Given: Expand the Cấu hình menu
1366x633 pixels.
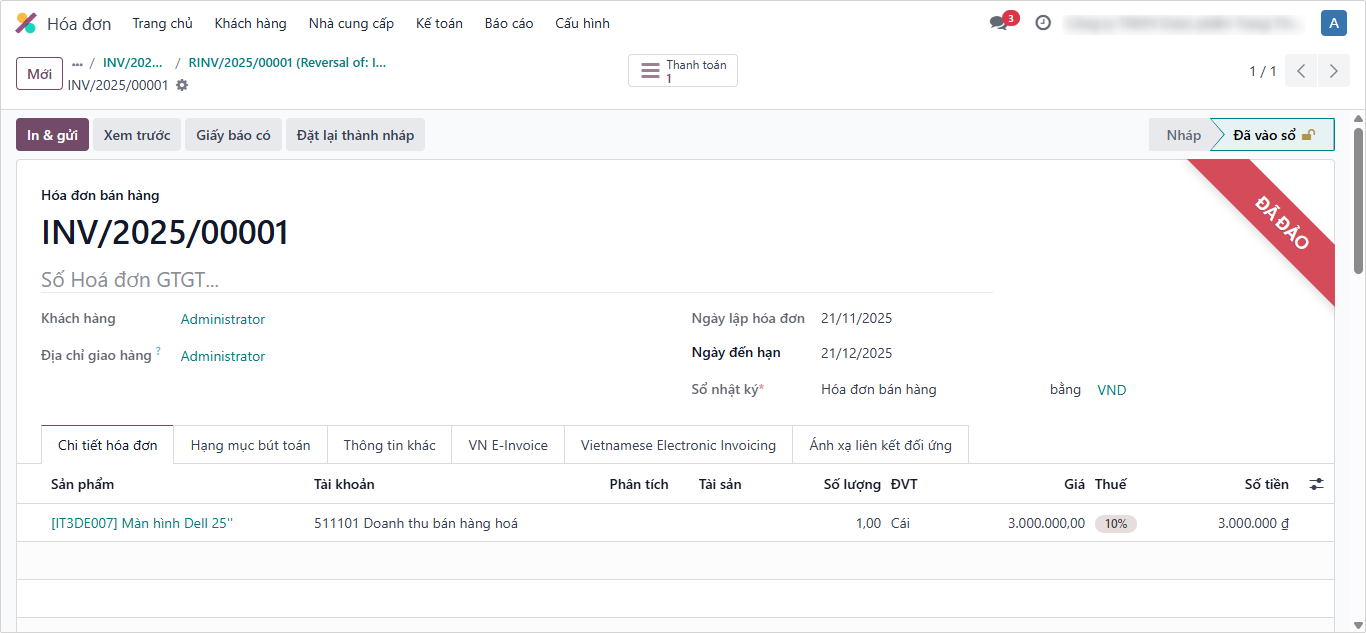Looking at the screenshot, I should 582,23.
